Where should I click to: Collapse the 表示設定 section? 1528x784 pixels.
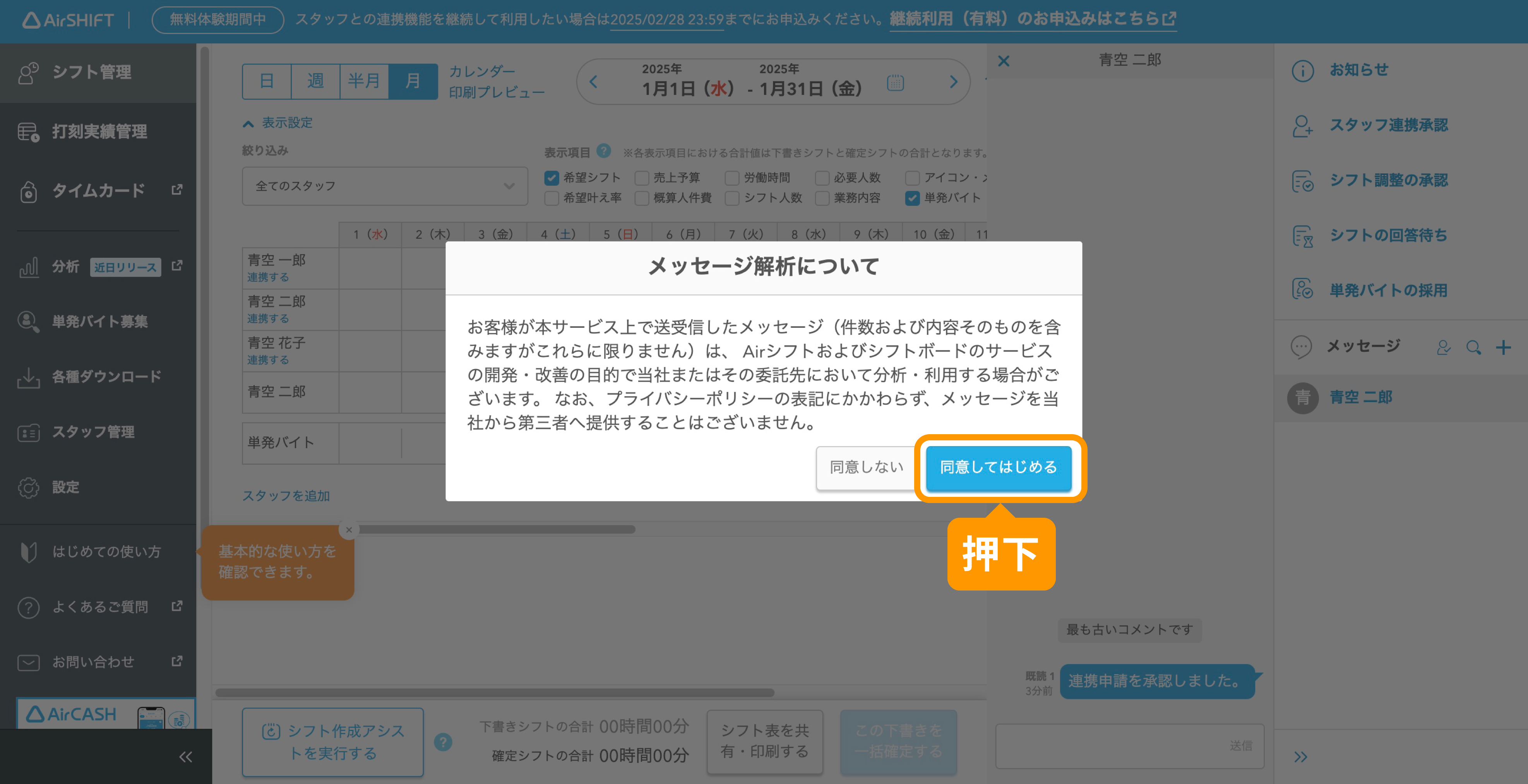(x=278, y=123)
